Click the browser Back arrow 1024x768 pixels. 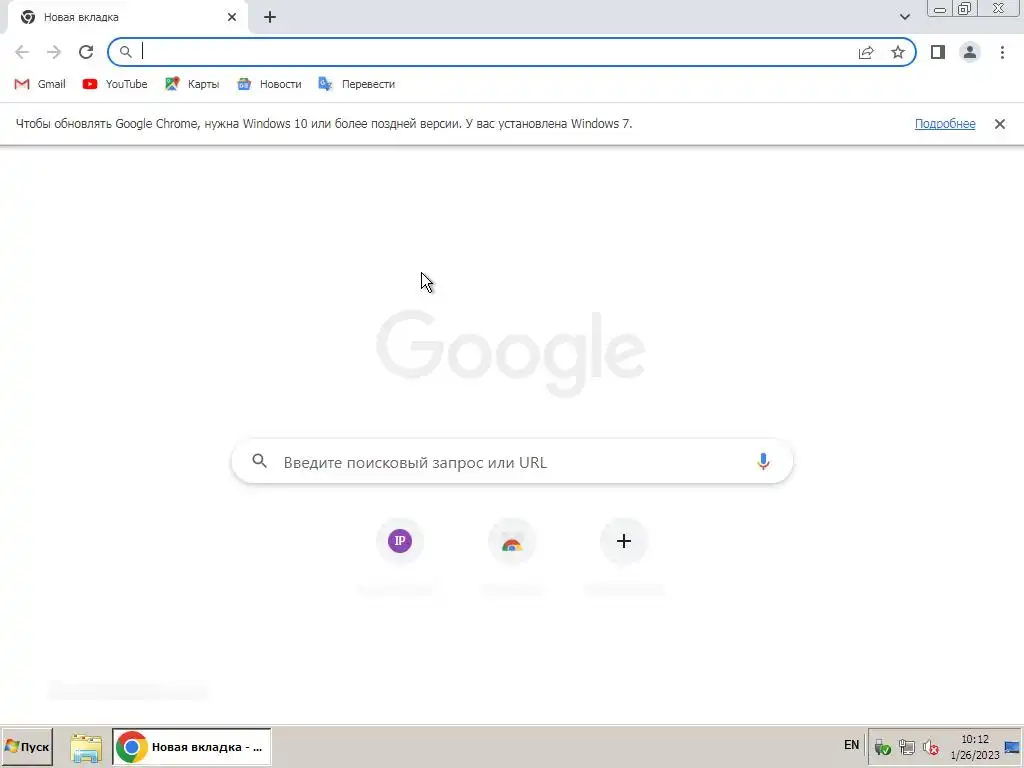[x=22, y=52]
